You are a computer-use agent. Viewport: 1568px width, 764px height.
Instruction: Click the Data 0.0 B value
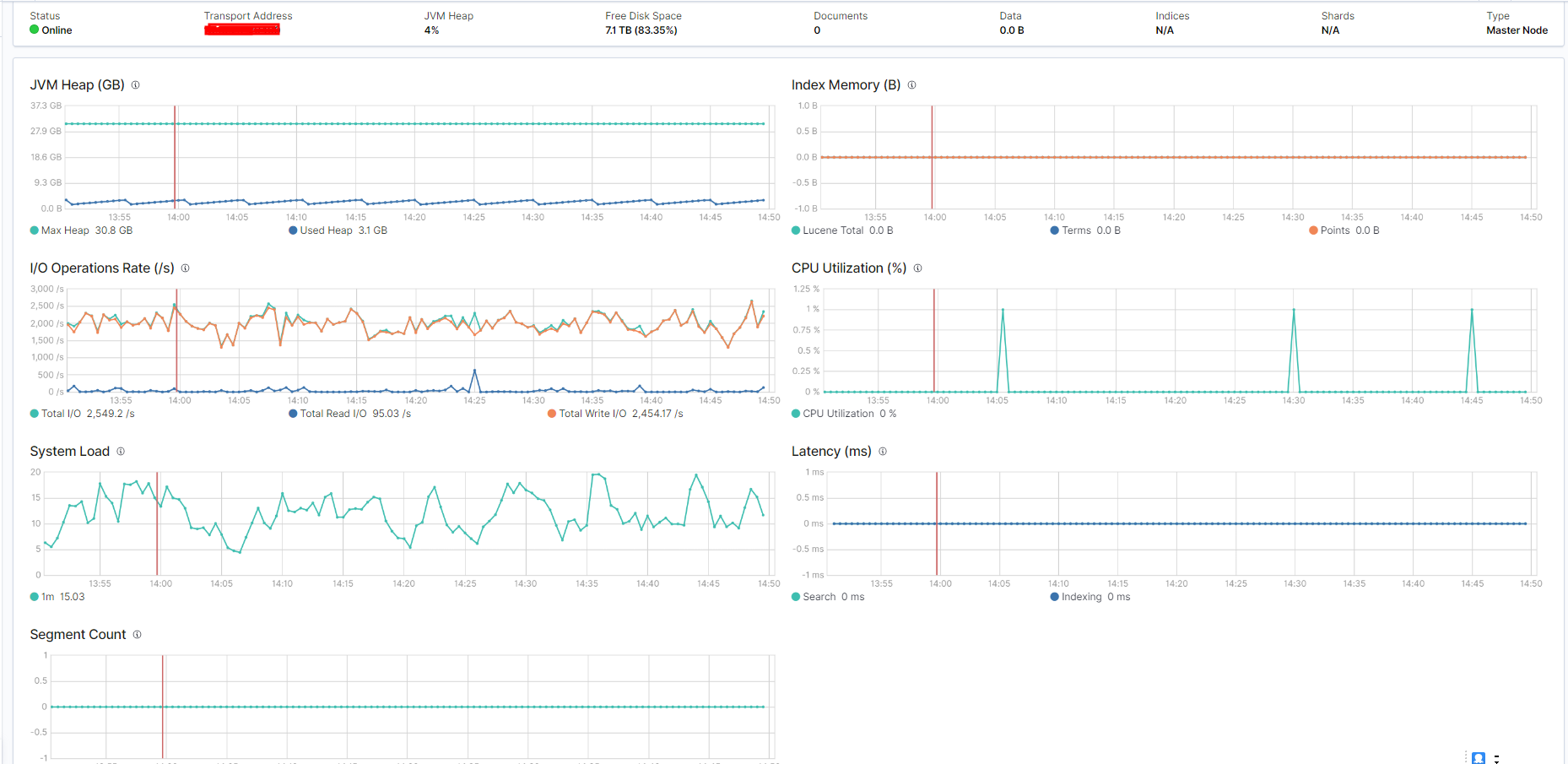click(1012, 30)
